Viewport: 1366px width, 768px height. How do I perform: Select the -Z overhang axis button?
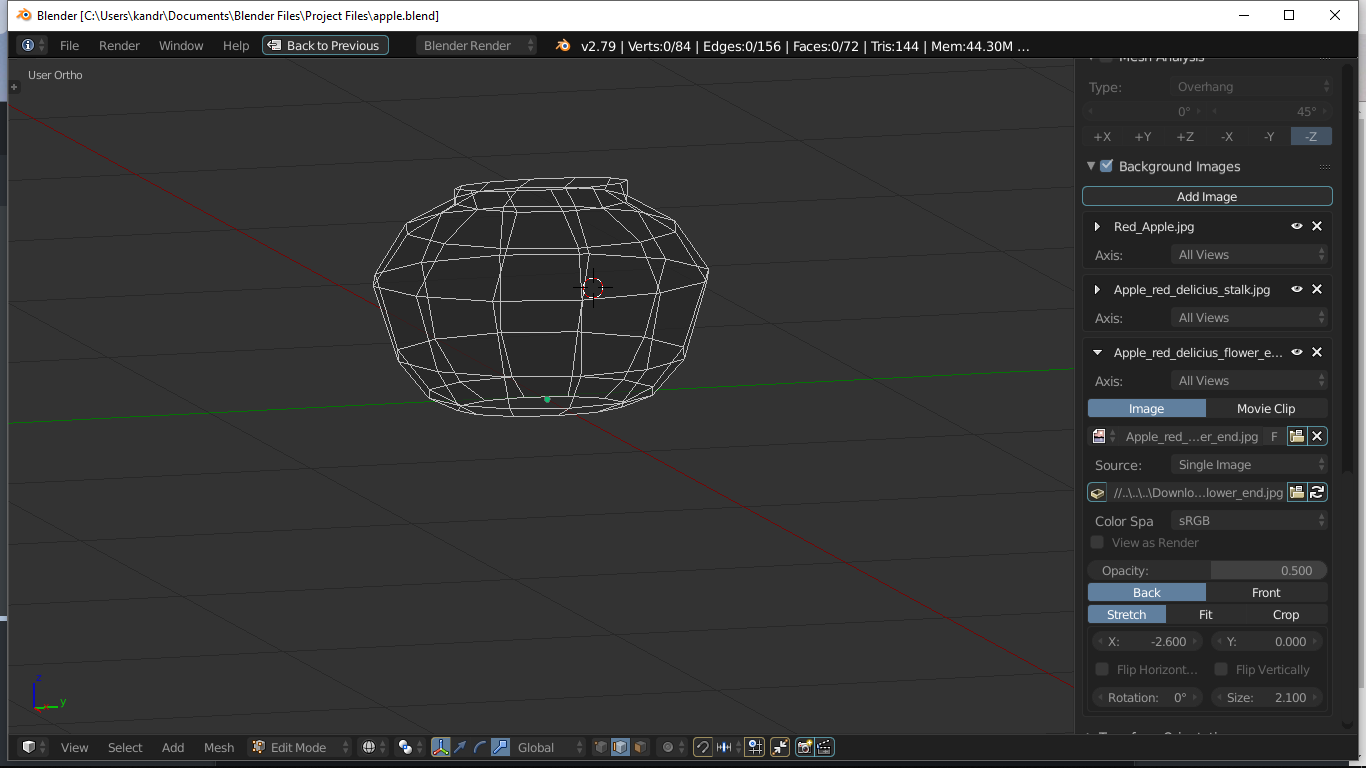click(1311, 136)
